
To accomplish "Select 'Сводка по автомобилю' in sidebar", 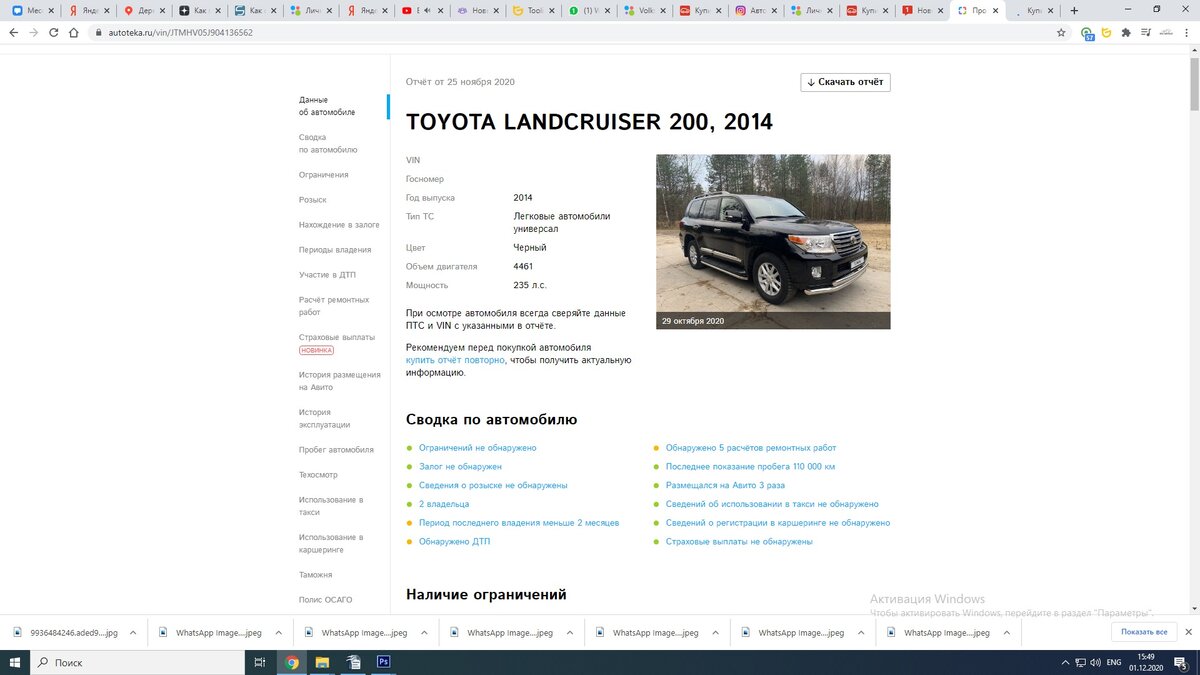I will 328,143.
